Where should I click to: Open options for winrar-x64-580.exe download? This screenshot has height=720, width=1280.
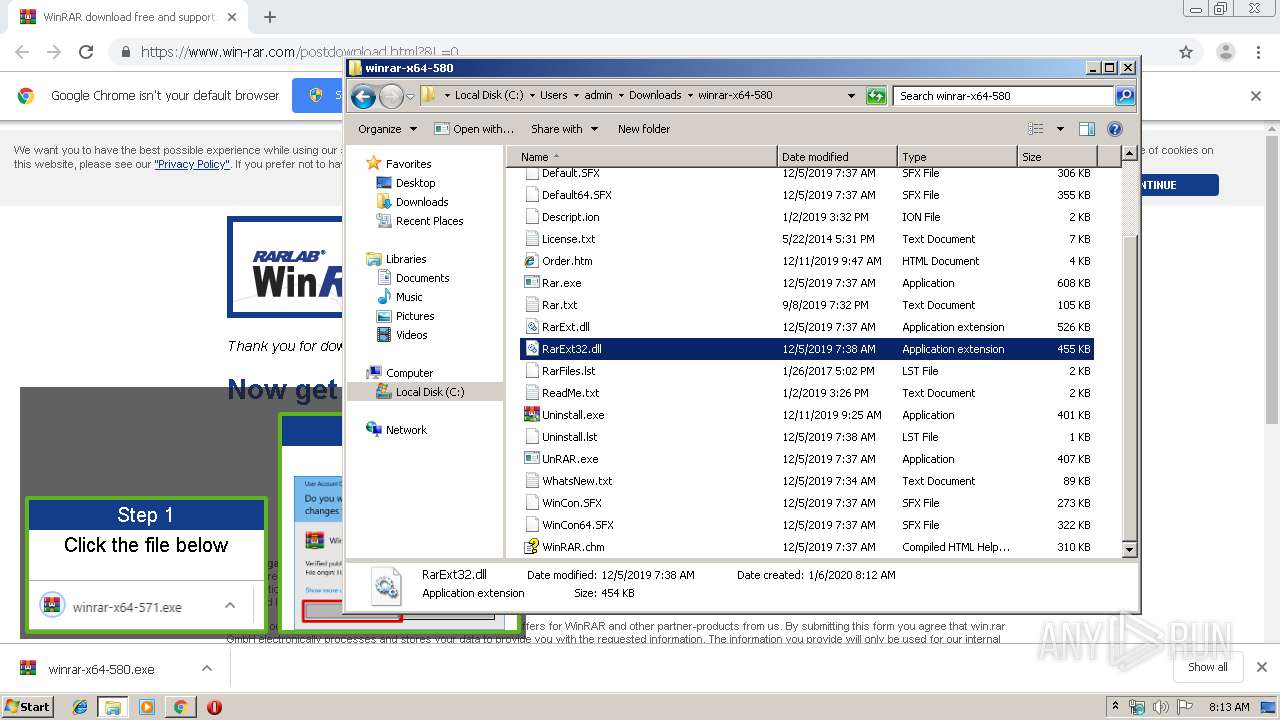(207, 669)
